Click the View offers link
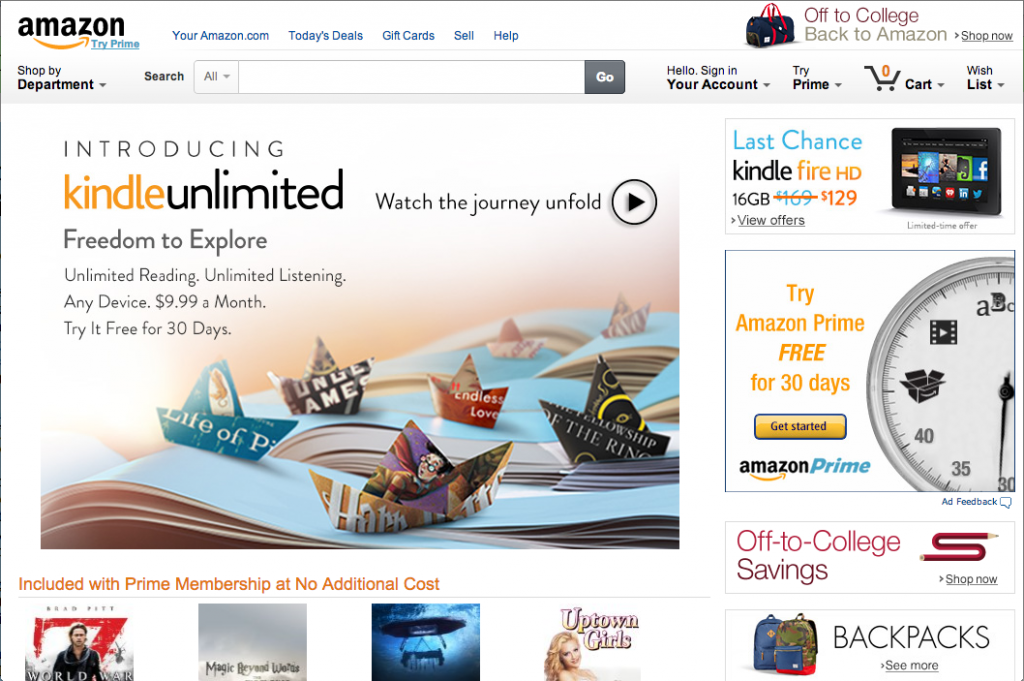1024x681 pixels. click(771, 221)
